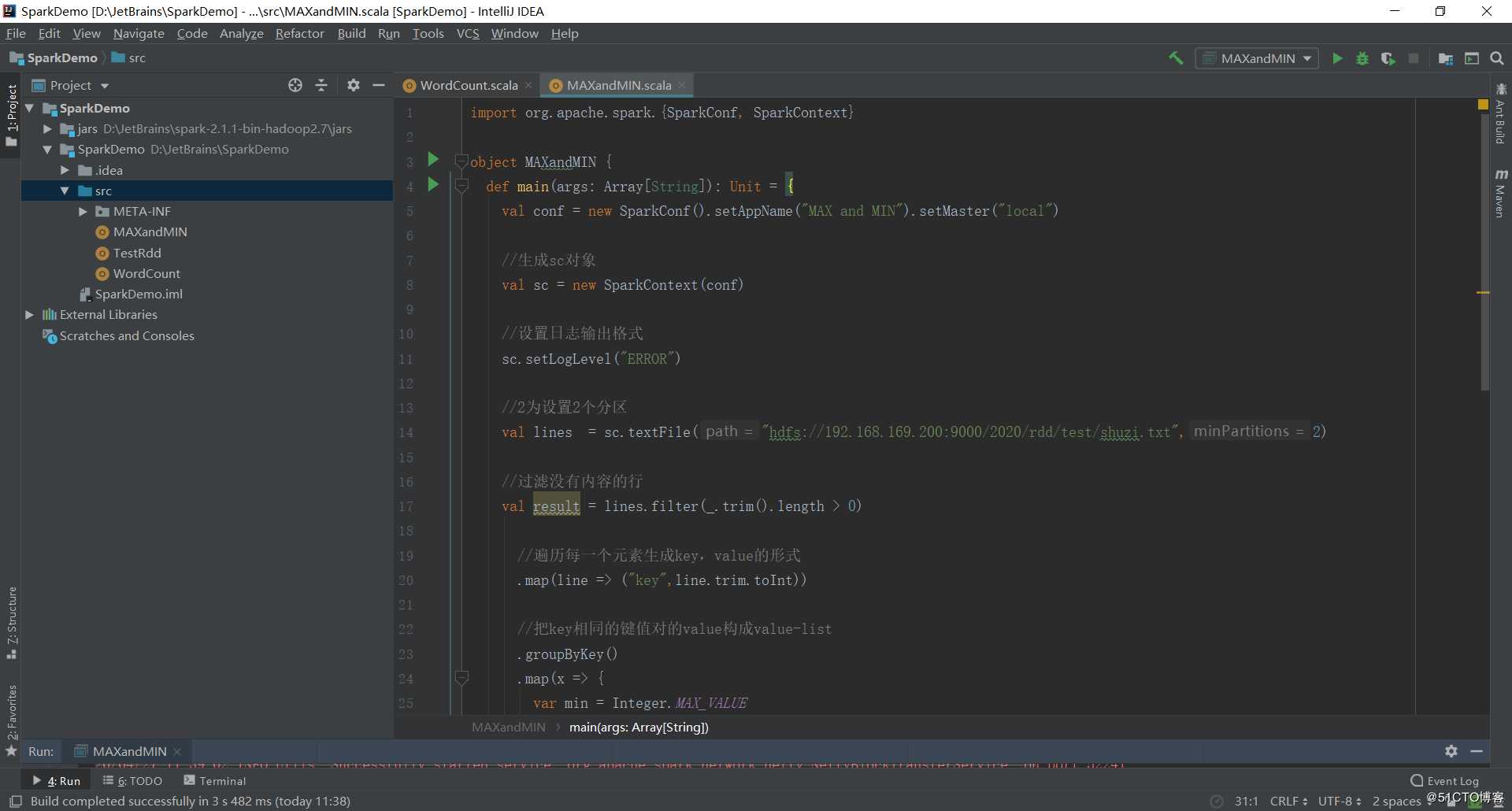Select WordCount in project tree
Screen dimensions: 1512x811
tap(138, 273)
